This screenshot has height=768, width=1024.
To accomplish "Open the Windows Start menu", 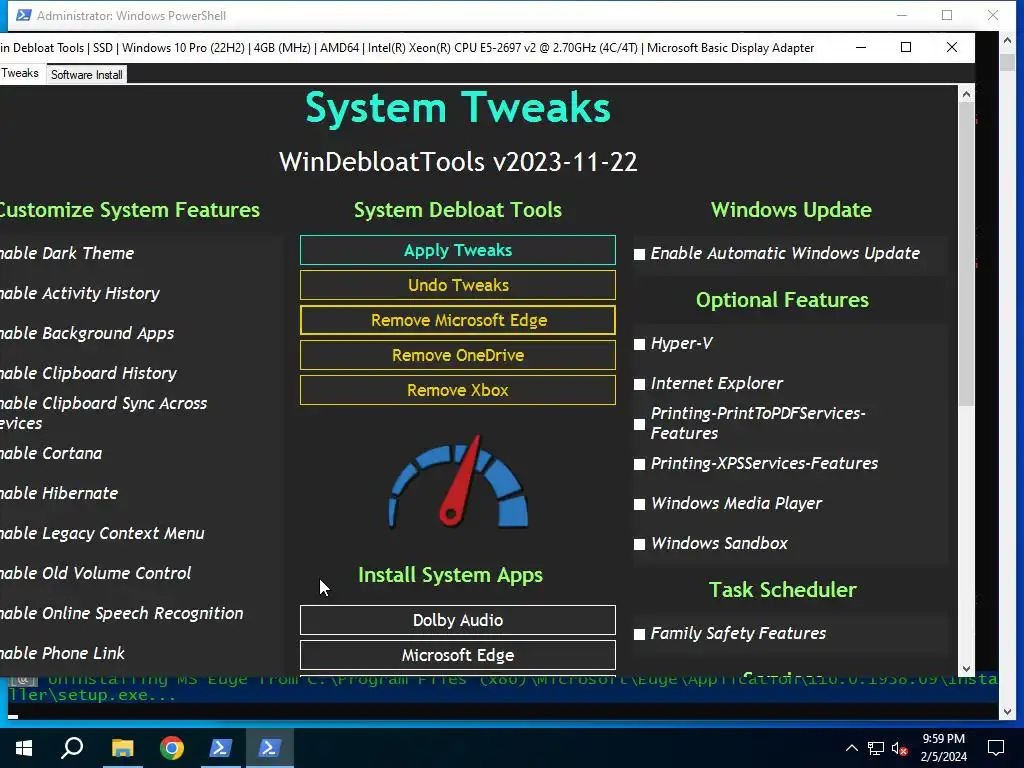I will [x=24, y=748].
